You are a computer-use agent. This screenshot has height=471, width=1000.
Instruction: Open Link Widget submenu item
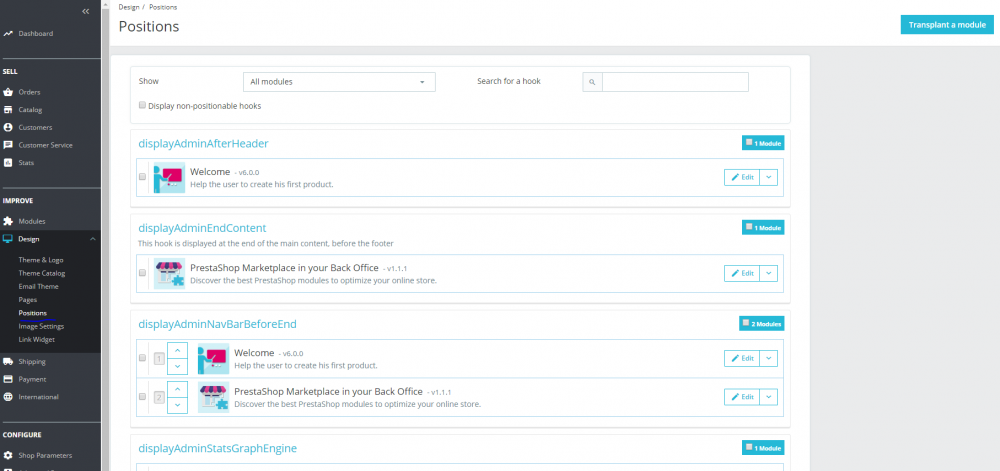pyautogui.click(x=37, y=340)
